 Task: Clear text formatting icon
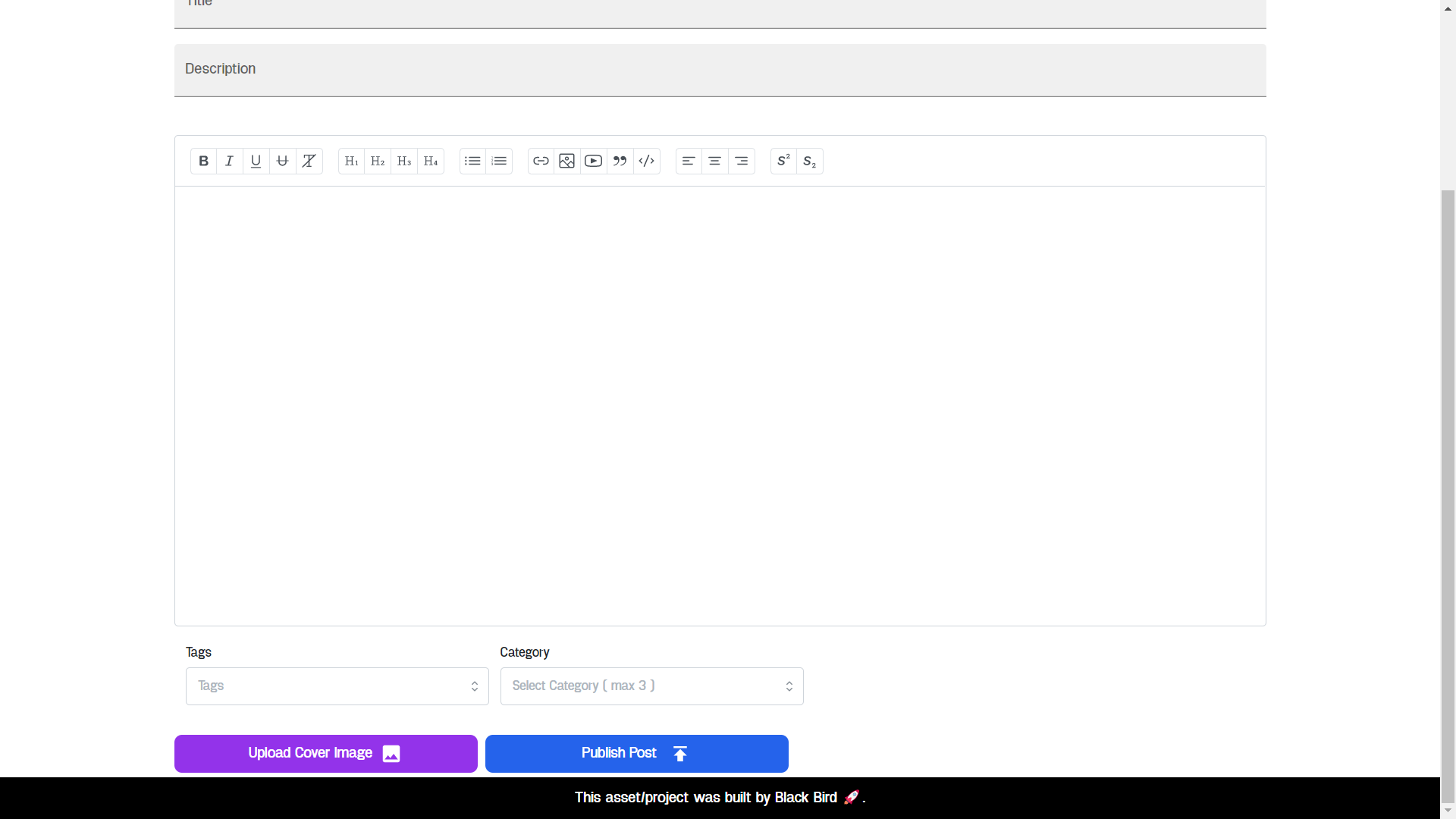point(309,161)
